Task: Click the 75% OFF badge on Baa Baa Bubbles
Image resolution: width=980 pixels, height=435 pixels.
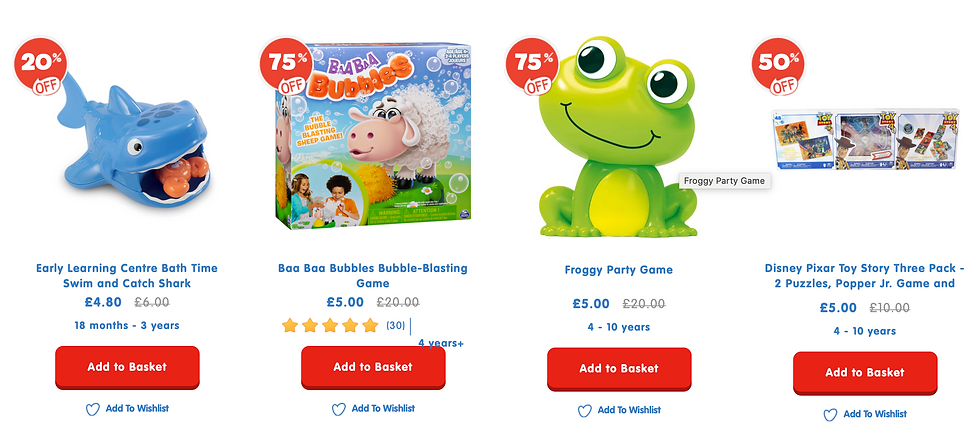Action: click(x=286, y=65)
